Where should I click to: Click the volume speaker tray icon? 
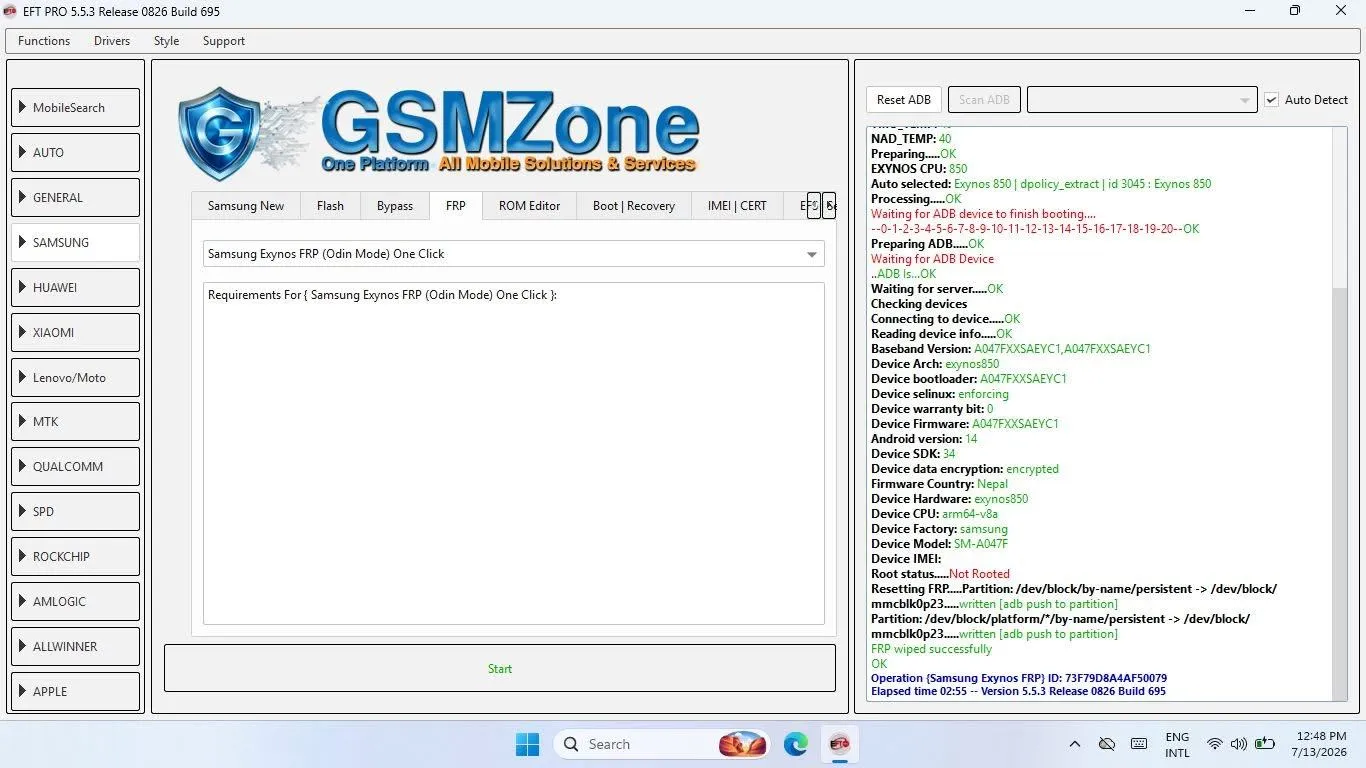pos(1239,744)
